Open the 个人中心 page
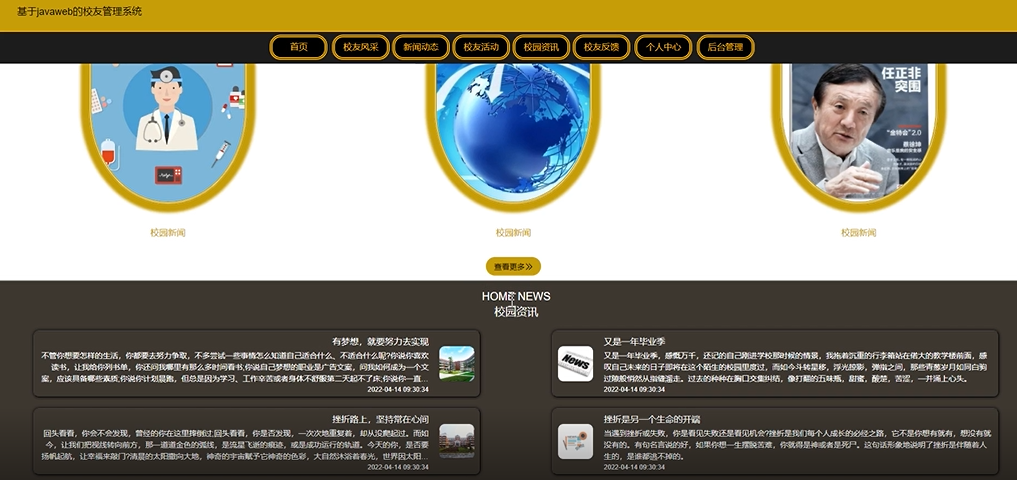Image resolution: width=1017 pixels, height=480 pixels. click(x=663, y=47)
